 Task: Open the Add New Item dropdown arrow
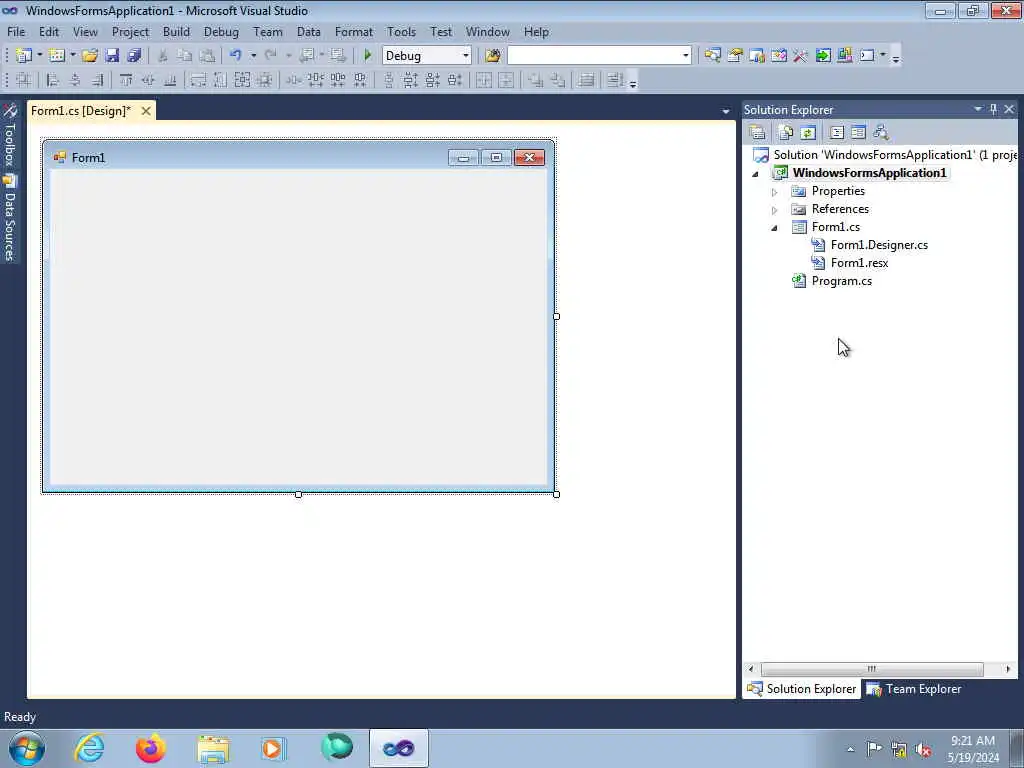[x=72, y=56]
